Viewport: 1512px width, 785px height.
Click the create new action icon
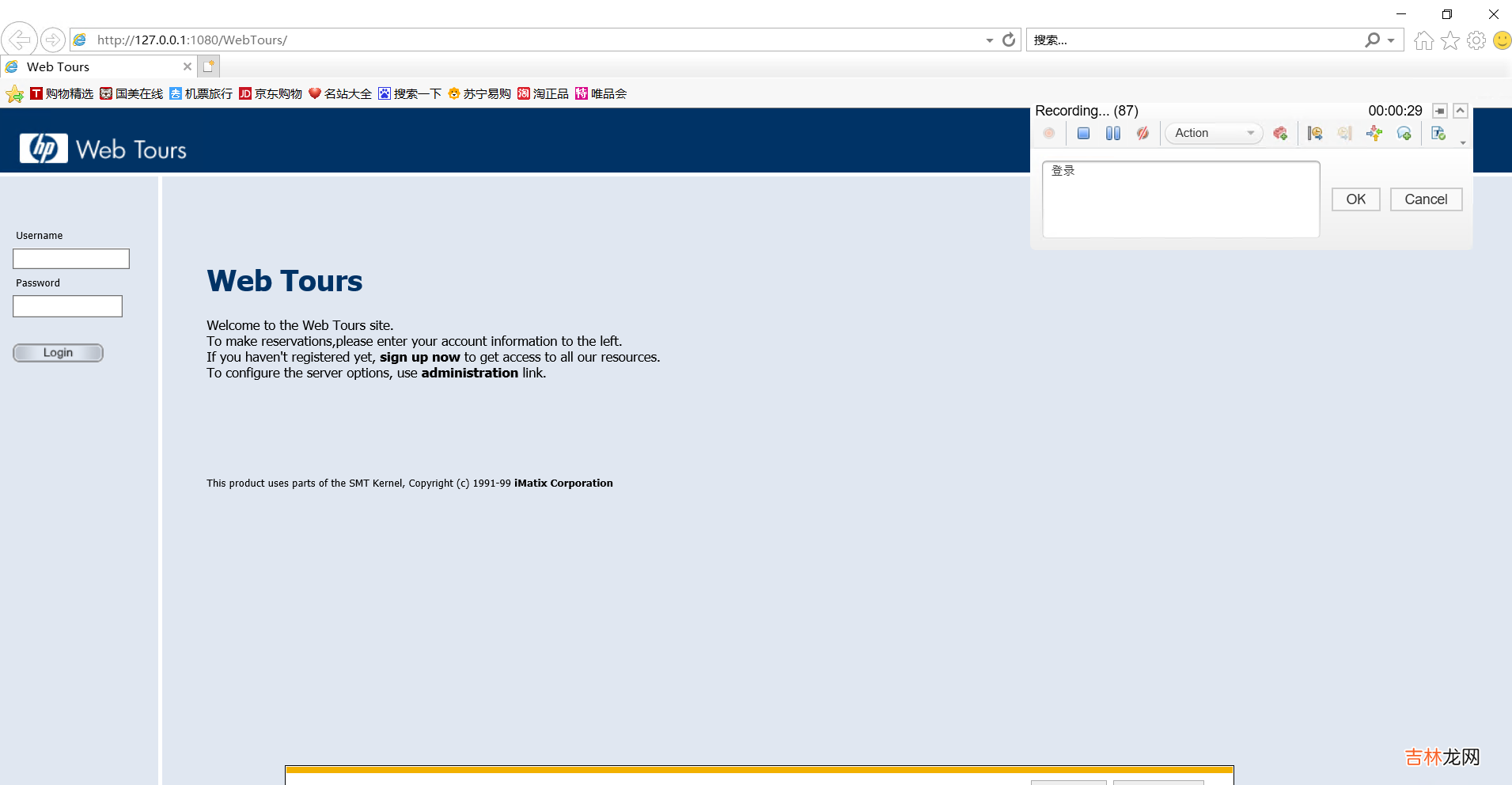(x=1280, y=134)
